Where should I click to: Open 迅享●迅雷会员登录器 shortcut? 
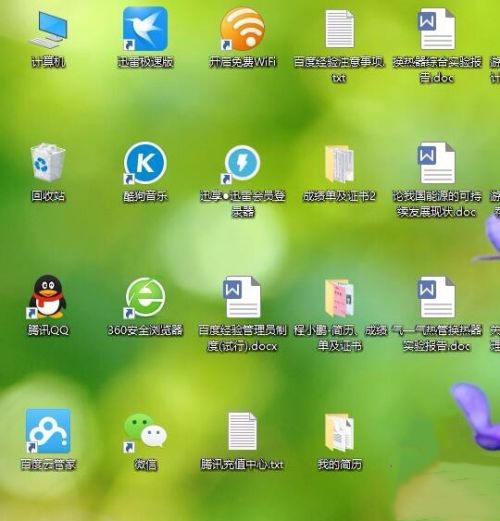242,164
